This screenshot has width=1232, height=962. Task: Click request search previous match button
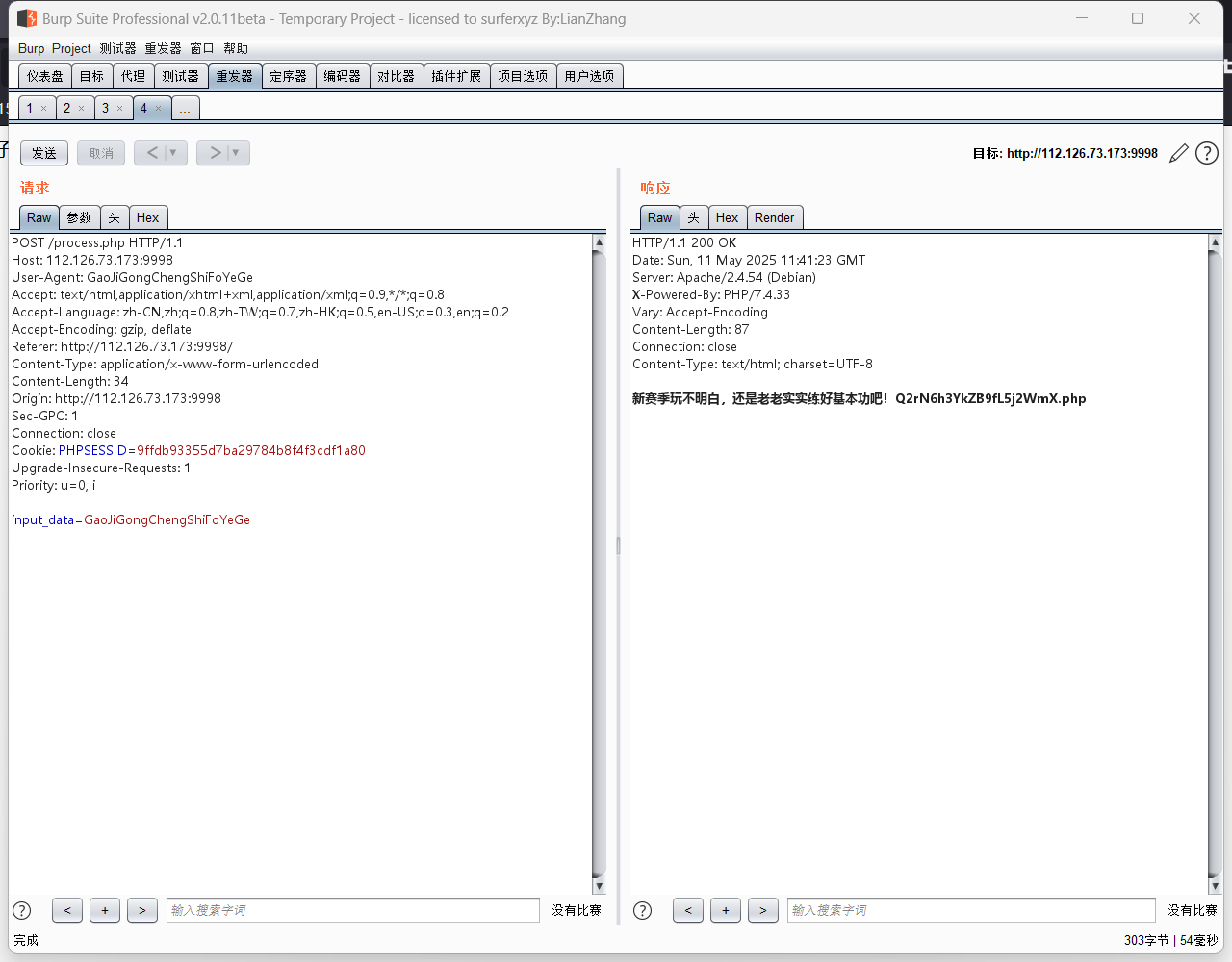67,910
